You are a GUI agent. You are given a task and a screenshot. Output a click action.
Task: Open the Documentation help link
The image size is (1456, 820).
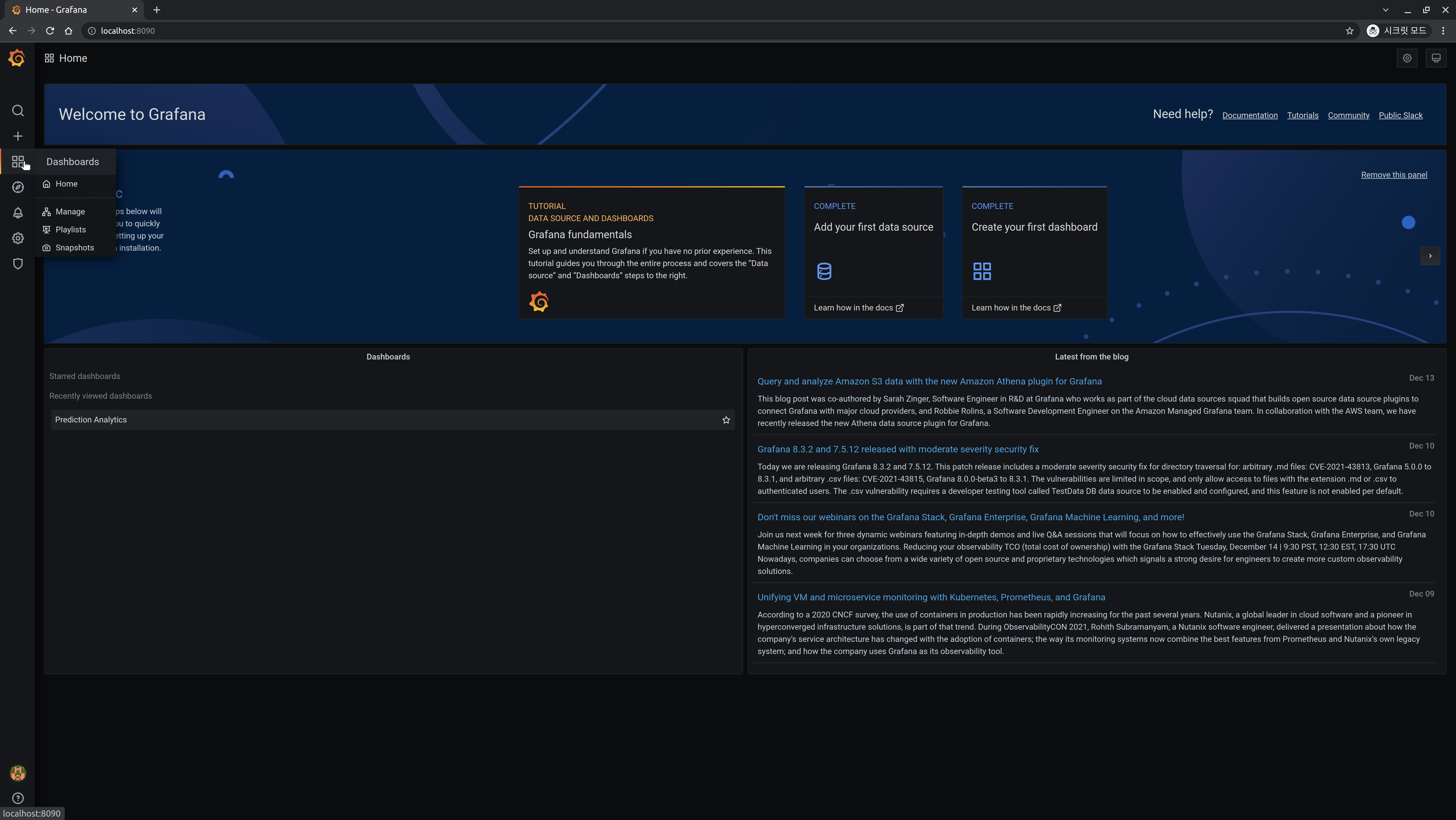pyautogui.click(x=1250, y=115)
